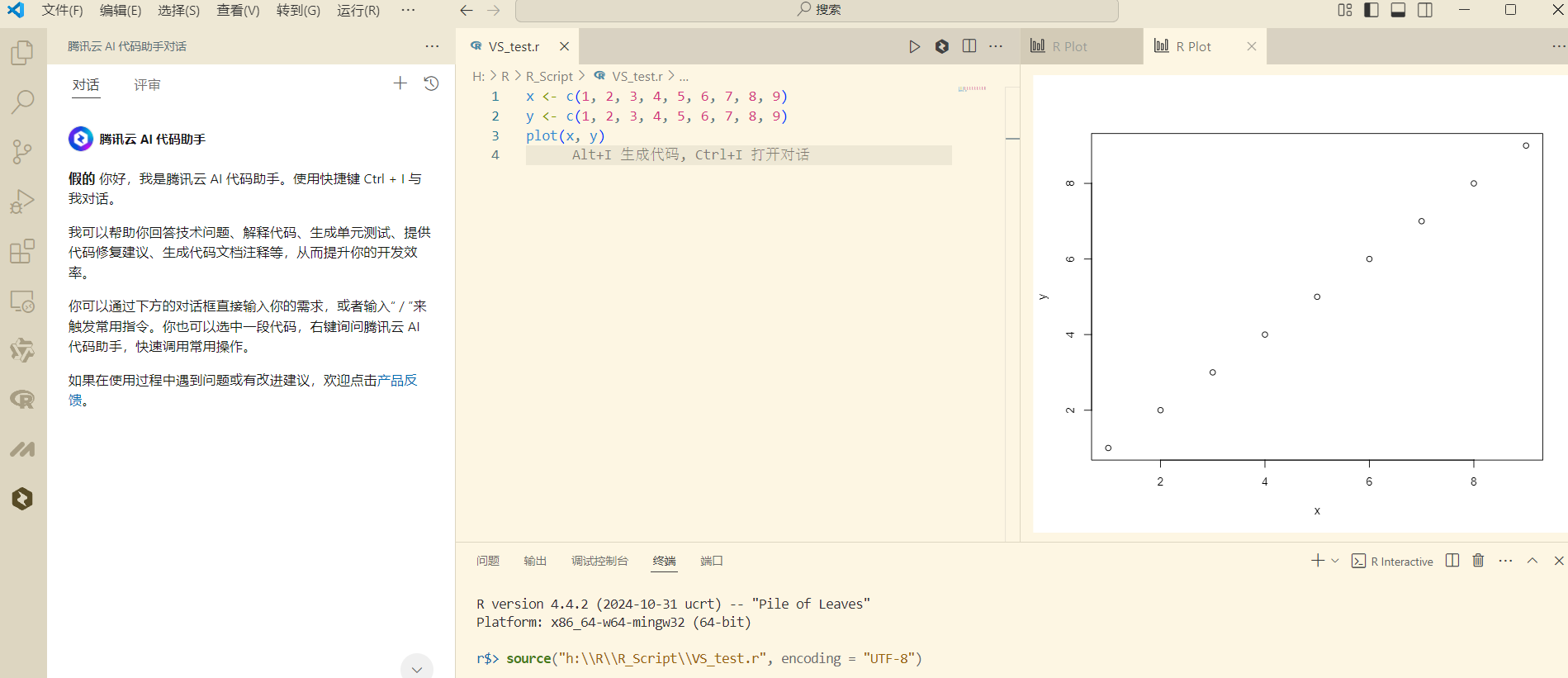Open the Extensions view
This screenshot has width=1568, height=678.
(x=22, y=251)
